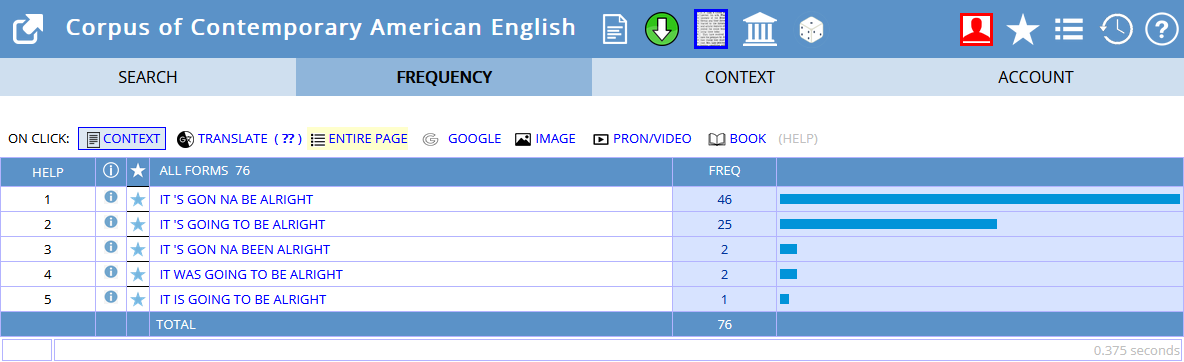Click the (??) translate language link

click(288, 139)
